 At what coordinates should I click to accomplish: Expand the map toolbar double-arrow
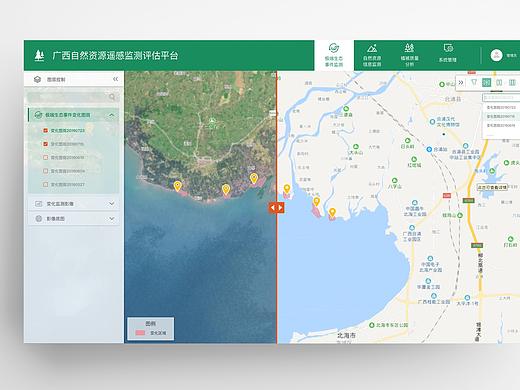461,82
